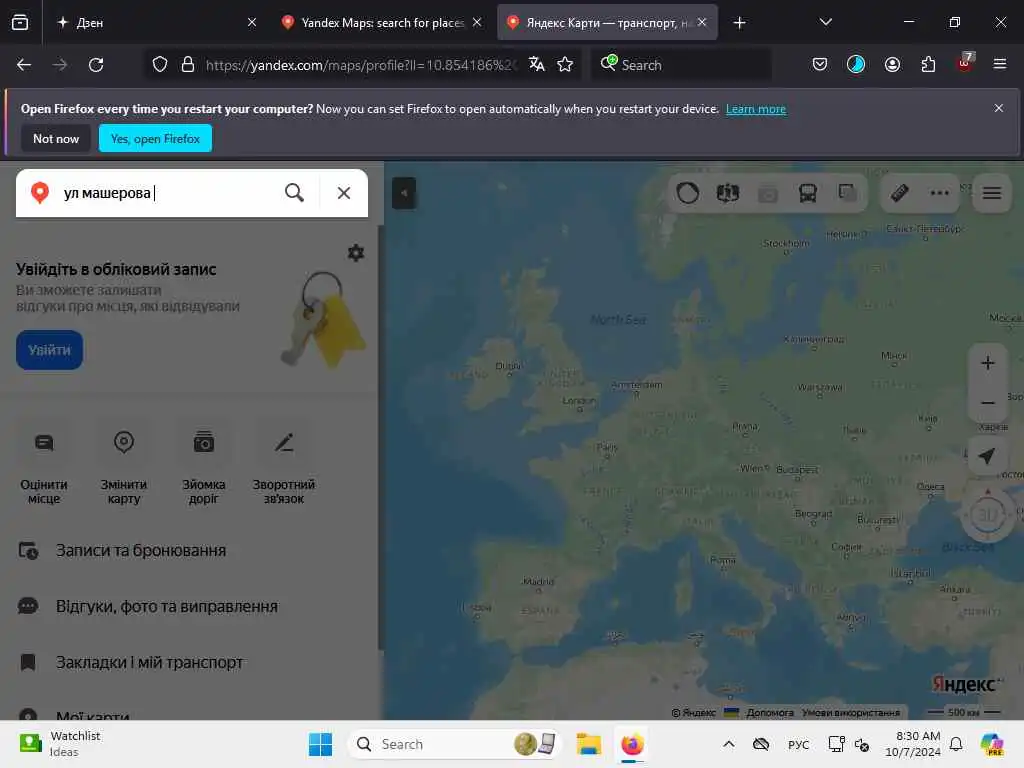The width and height of the screenshot is (1024, 768).
Task: Open Watchlist Ideas widget
Action: pos(60,744)
